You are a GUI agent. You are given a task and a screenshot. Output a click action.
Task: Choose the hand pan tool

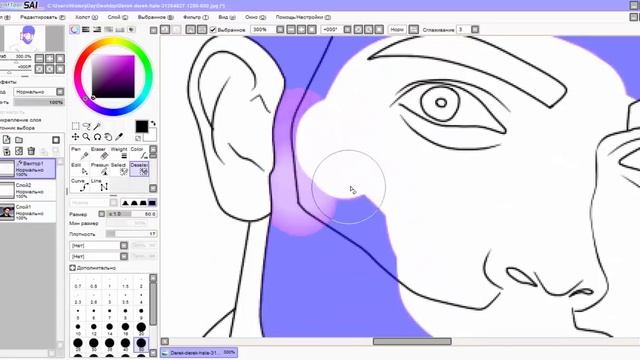[108, 137]
